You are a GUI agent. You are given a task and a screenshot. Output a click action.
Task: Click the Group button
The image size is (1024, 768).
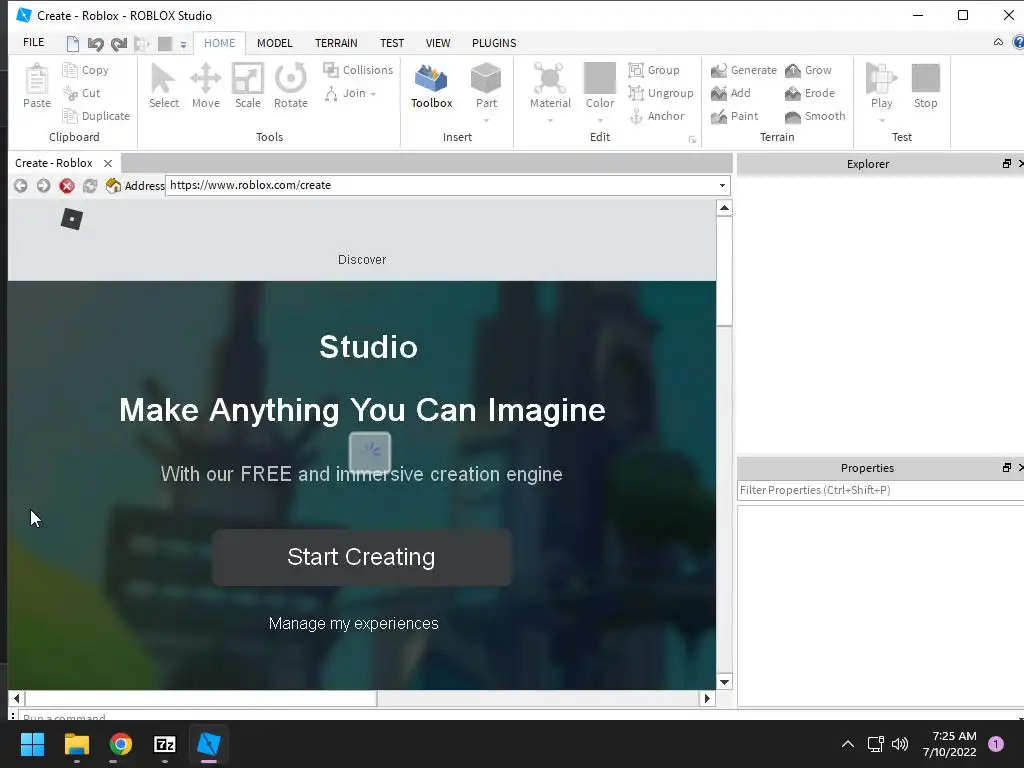tap(654, 70)
